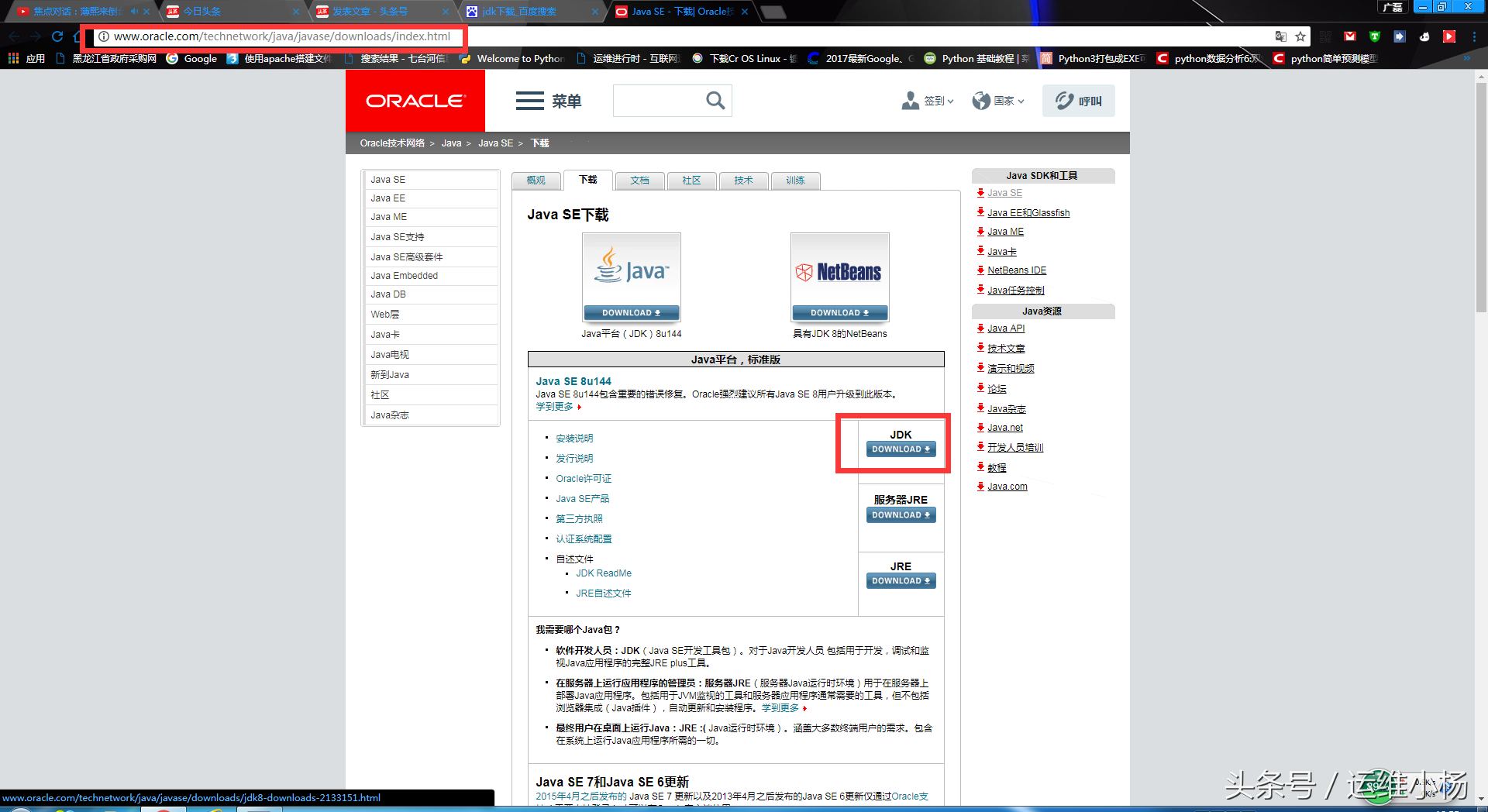The image size is (1488, 812).
Task: Click the 呼叫 call button
Action: point(1079,101)
